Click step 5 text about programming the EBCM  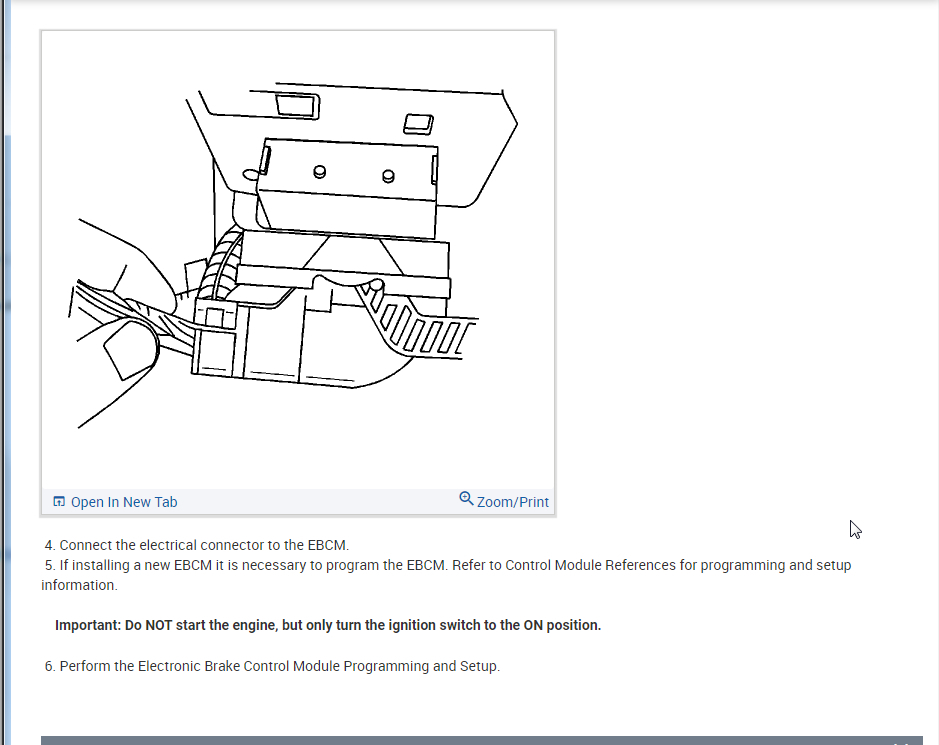coord(446,575)
